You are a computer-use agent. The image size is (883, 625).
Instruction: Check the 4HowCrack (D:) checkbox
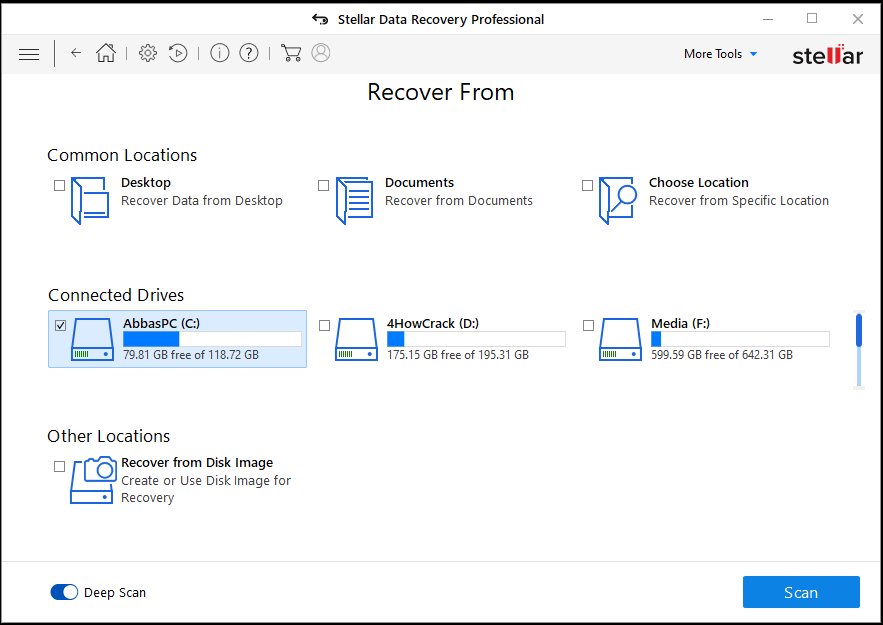click(324, 325)
